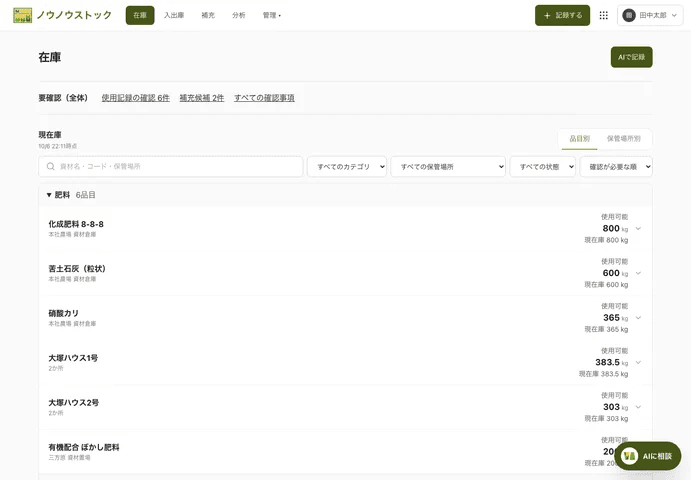
Task: Click the 三方原 資材置場 location text
Action: click(69, 458)
